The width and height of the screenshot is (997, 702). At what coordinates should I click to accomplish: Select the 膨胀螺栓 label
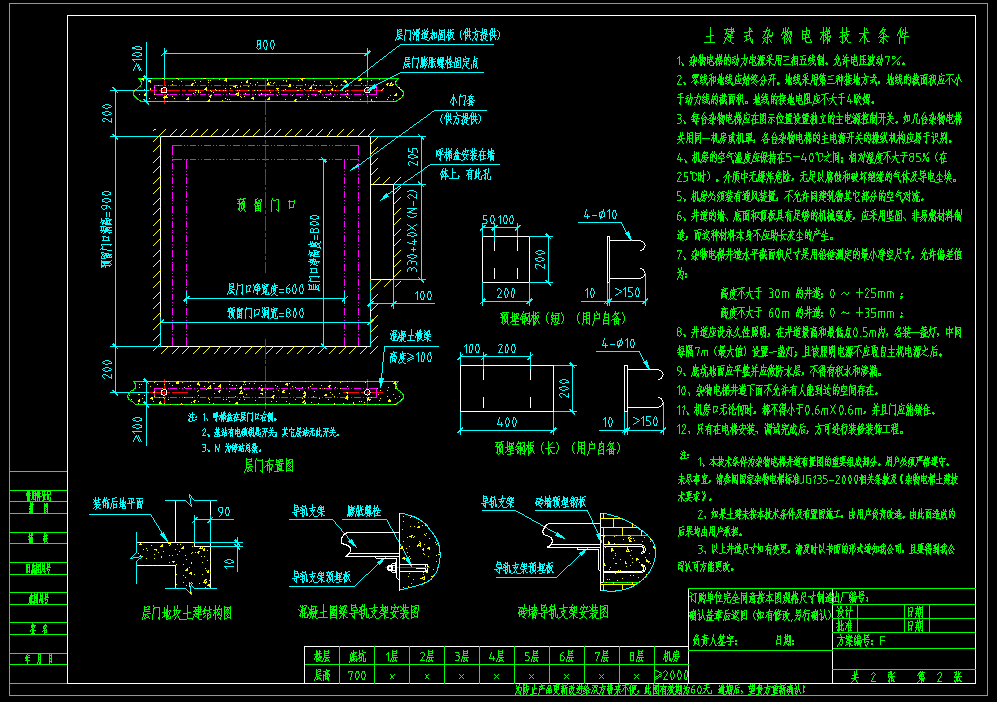click(364, 511)
